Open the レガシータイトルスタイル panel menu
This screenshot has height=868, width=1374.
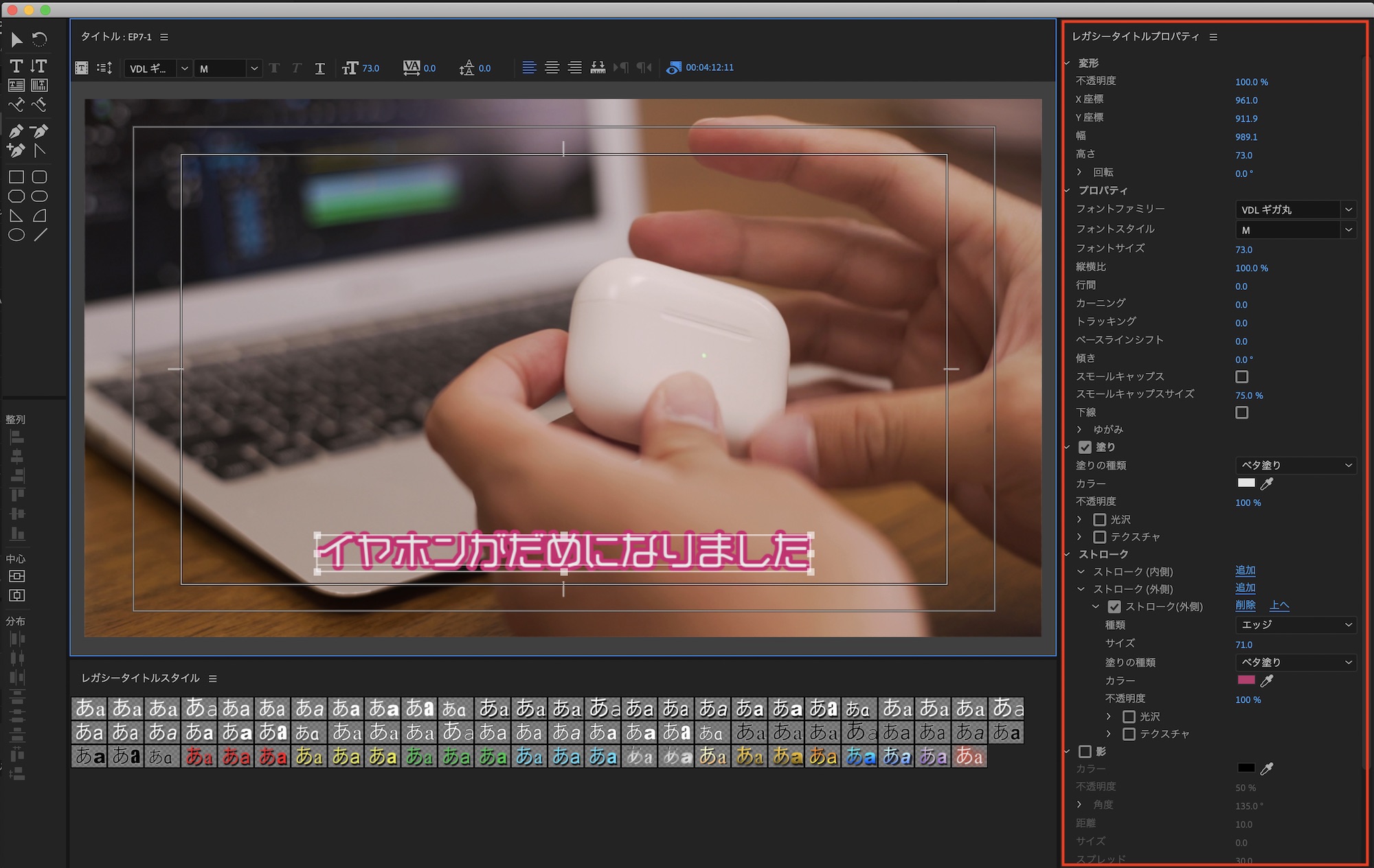pyautogui.click(x=213, y=678)
